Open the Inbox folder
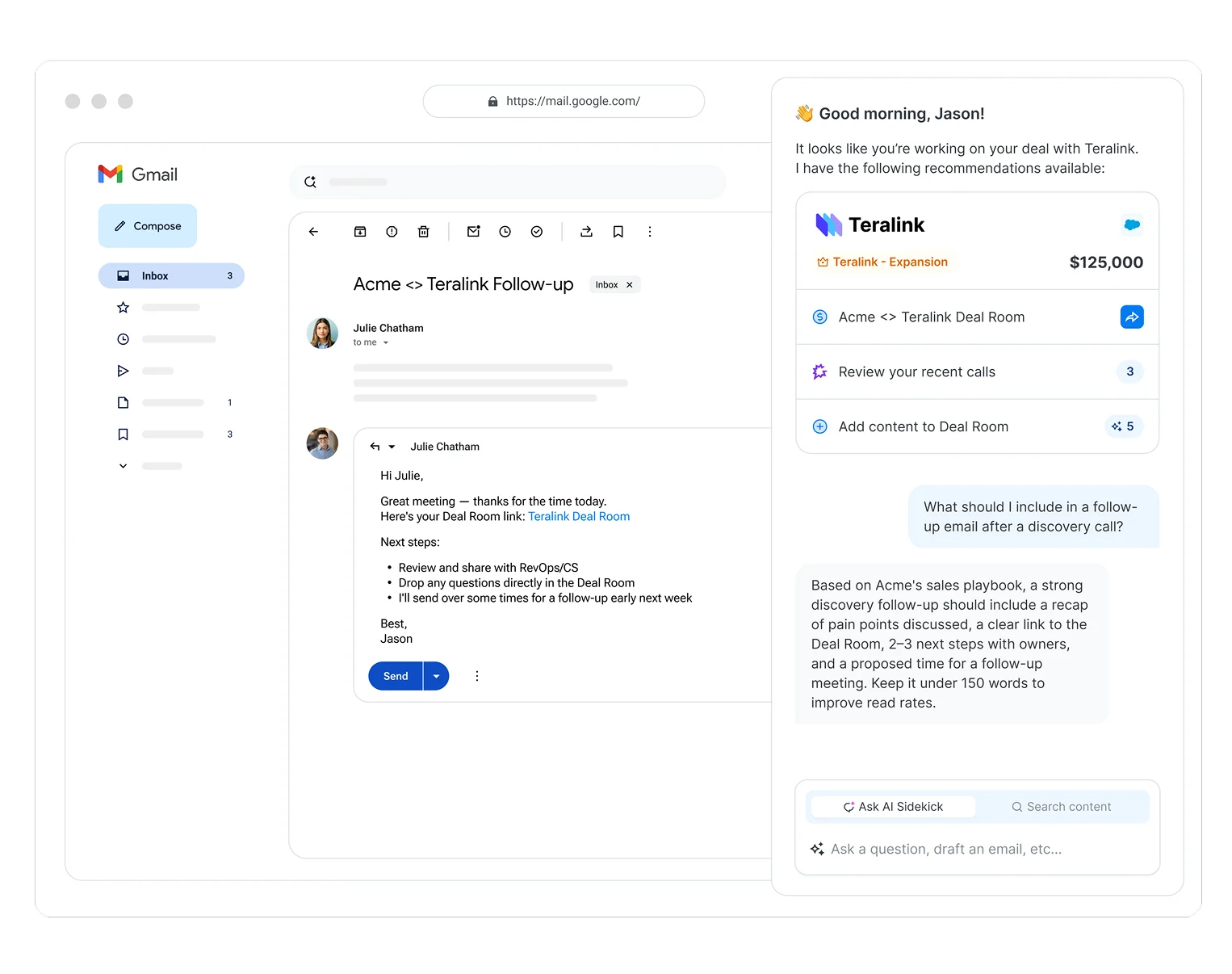The width and height of the screenshot is (1232, 974). [171, 276]
